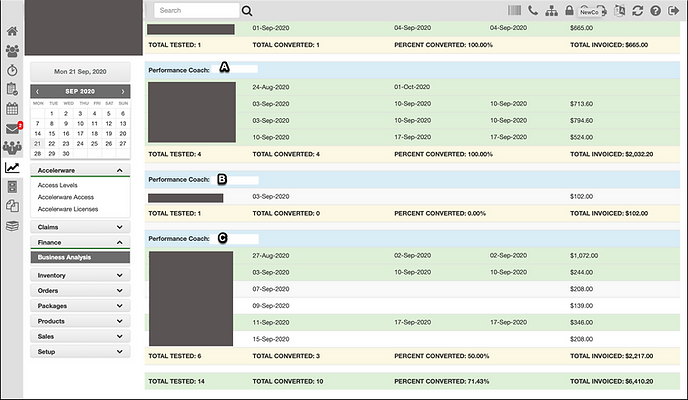Click the logout arrow icon
The height and width of the screenshot is (400, 688).
(673, 10)
